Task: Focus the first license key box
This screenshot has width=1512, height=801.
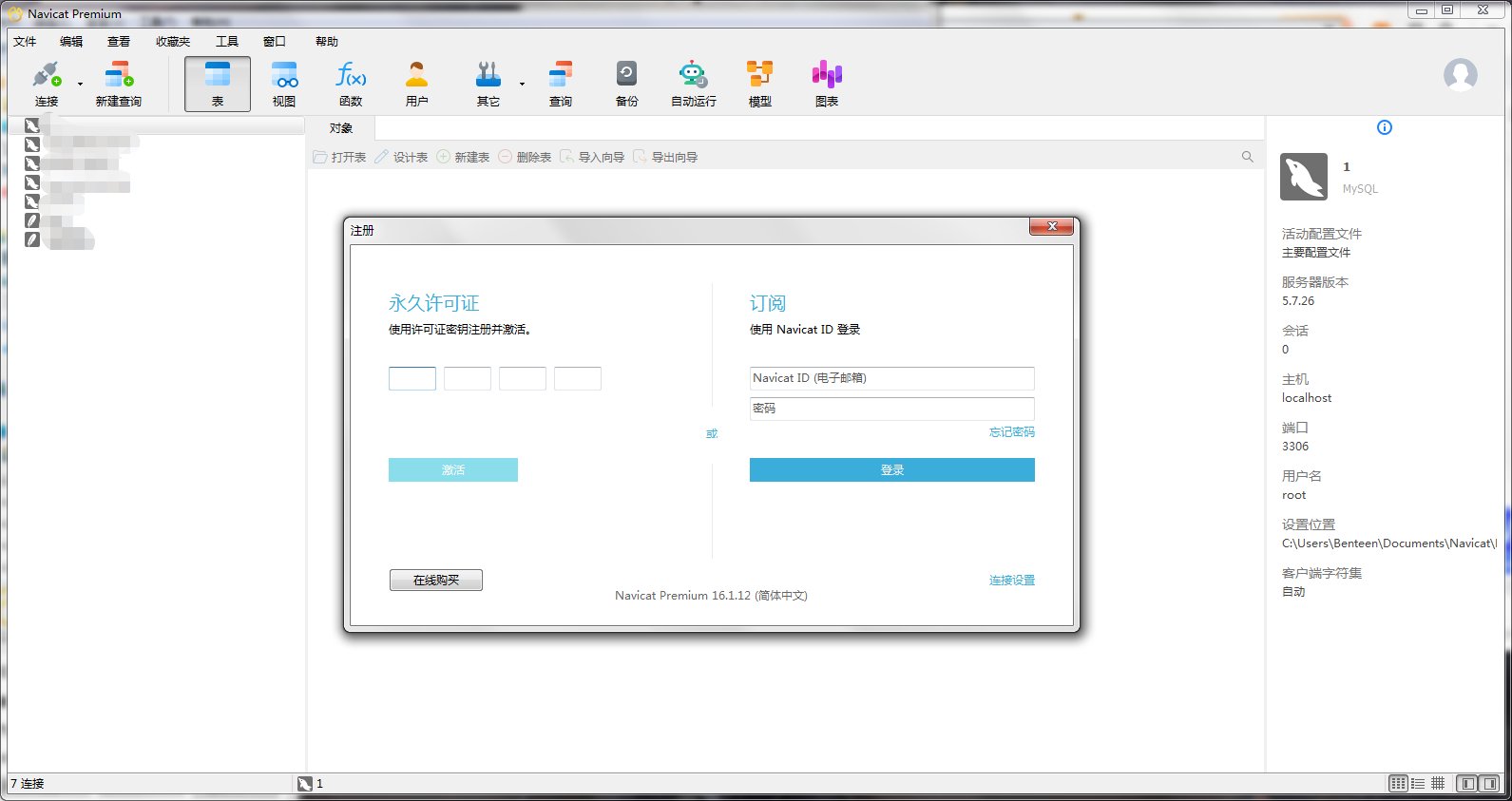Action: 412,378
